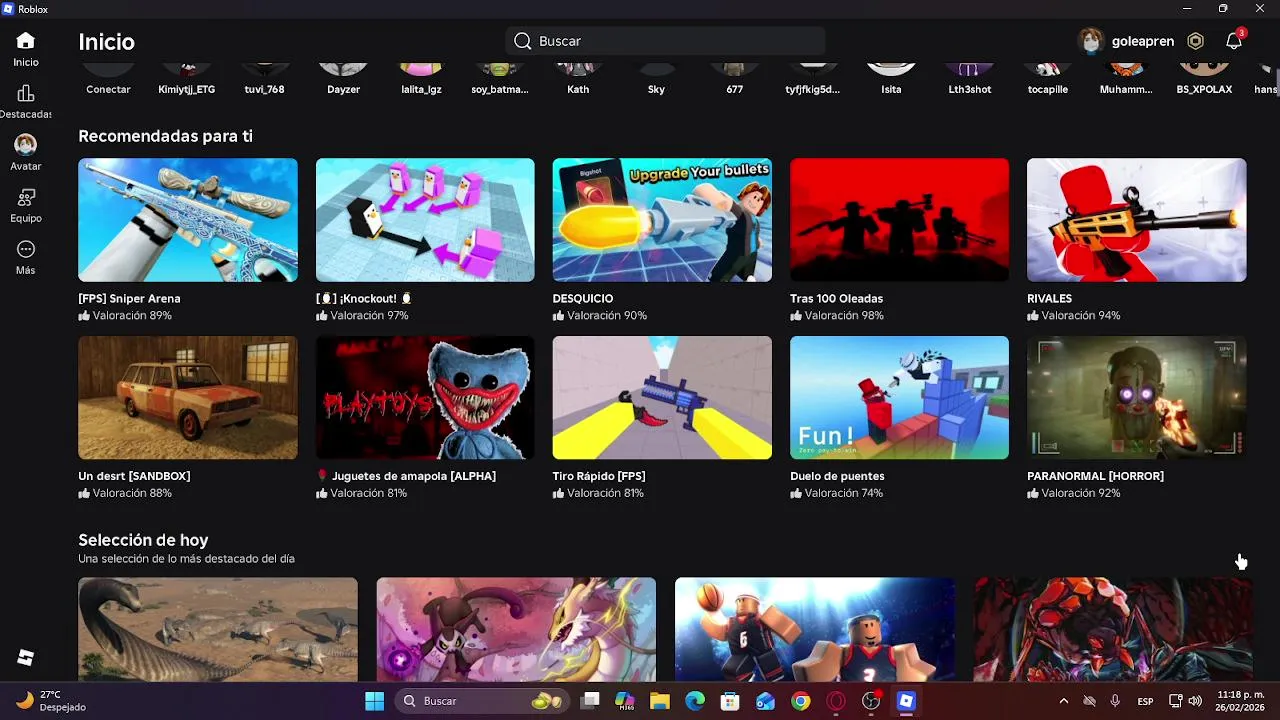The height and width of the screenshot is (720, 1280).
Task: Click the Inicio page title
Action: point(106,42)
